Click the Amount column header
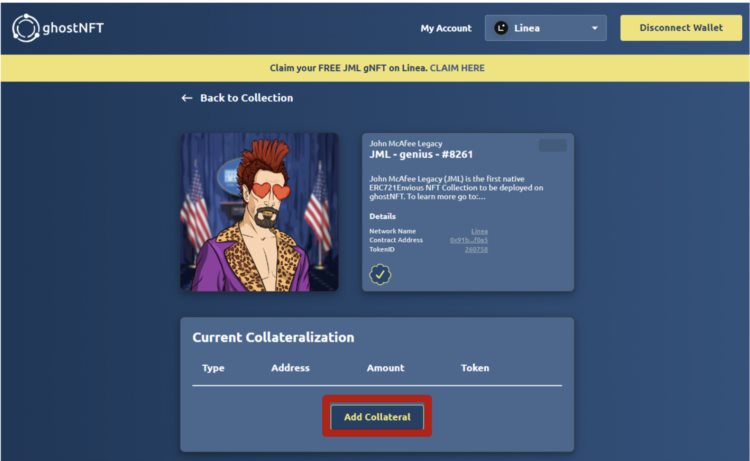 coord(385,368)
